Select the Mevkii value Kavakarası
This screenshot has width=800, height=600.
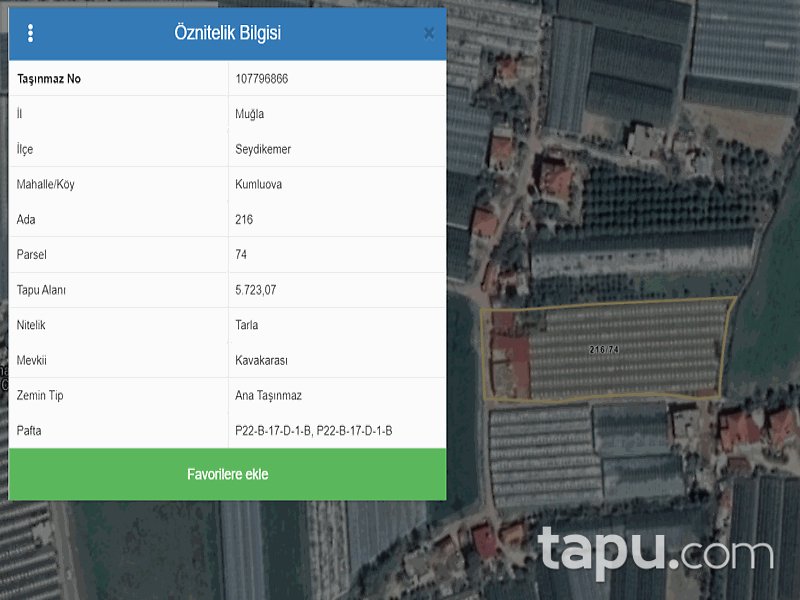(x=258, y=360)
